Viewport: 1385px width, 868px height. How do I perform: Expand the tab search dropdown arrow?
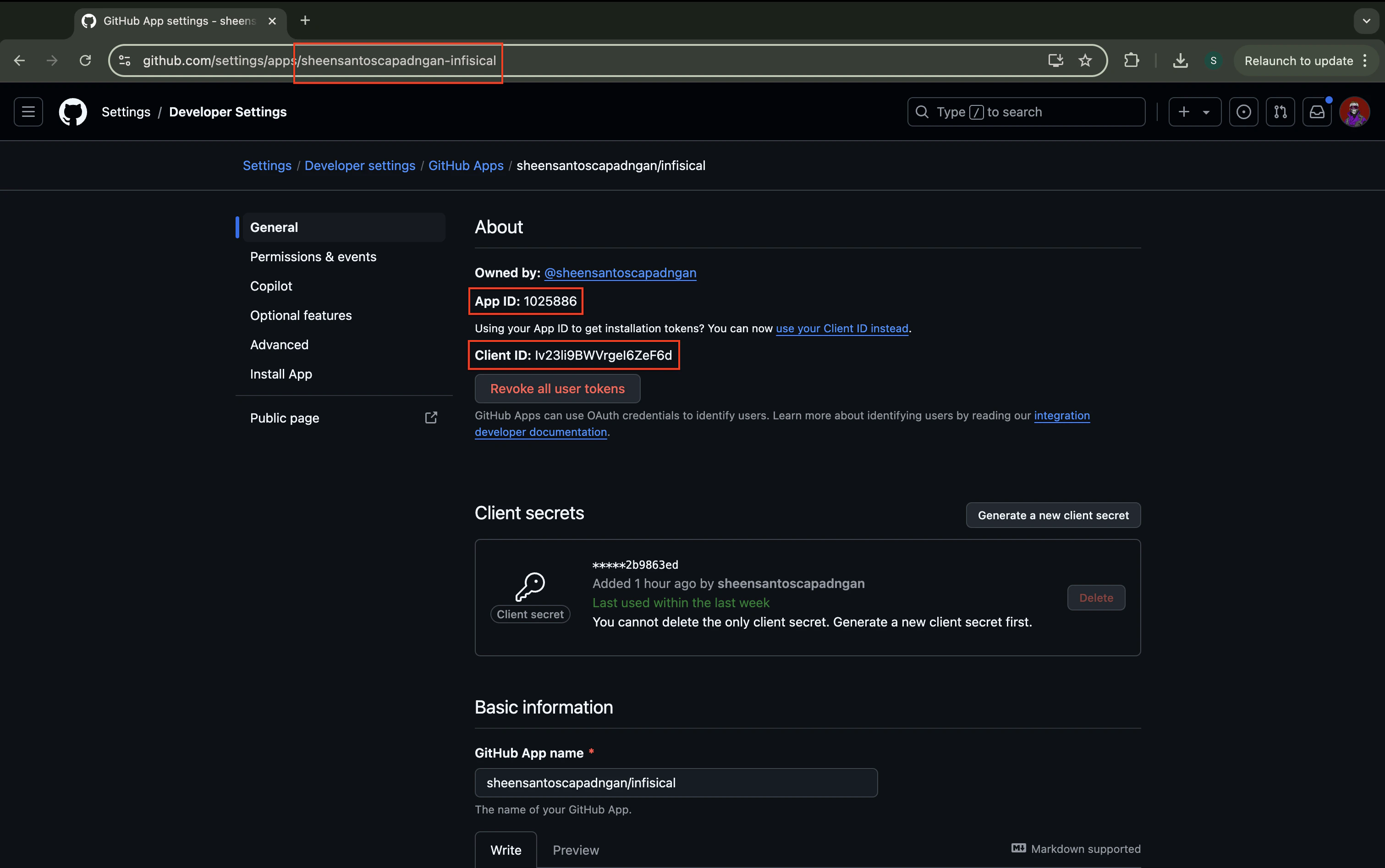(x=1366, y=21)
